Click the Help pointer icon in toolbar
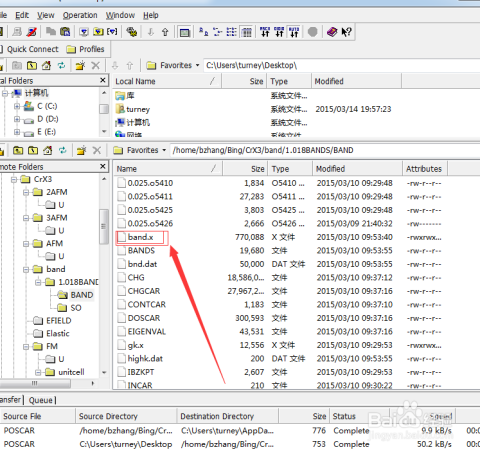Viewport: 480px width, 452px height. coord(347,32)
